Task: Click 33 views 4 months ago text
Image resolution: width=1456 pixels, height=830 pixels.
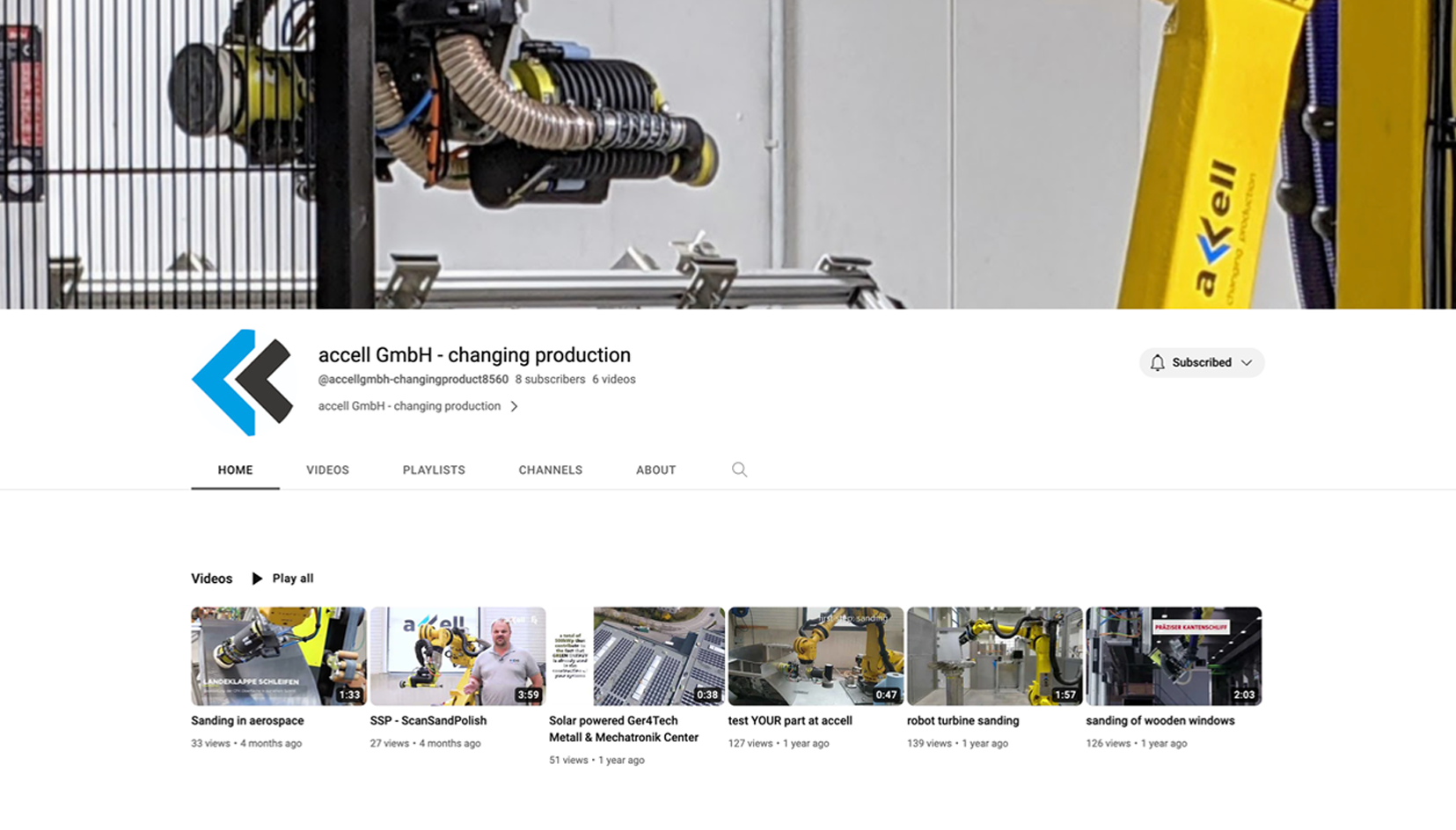Action: (x=246, y=743)
